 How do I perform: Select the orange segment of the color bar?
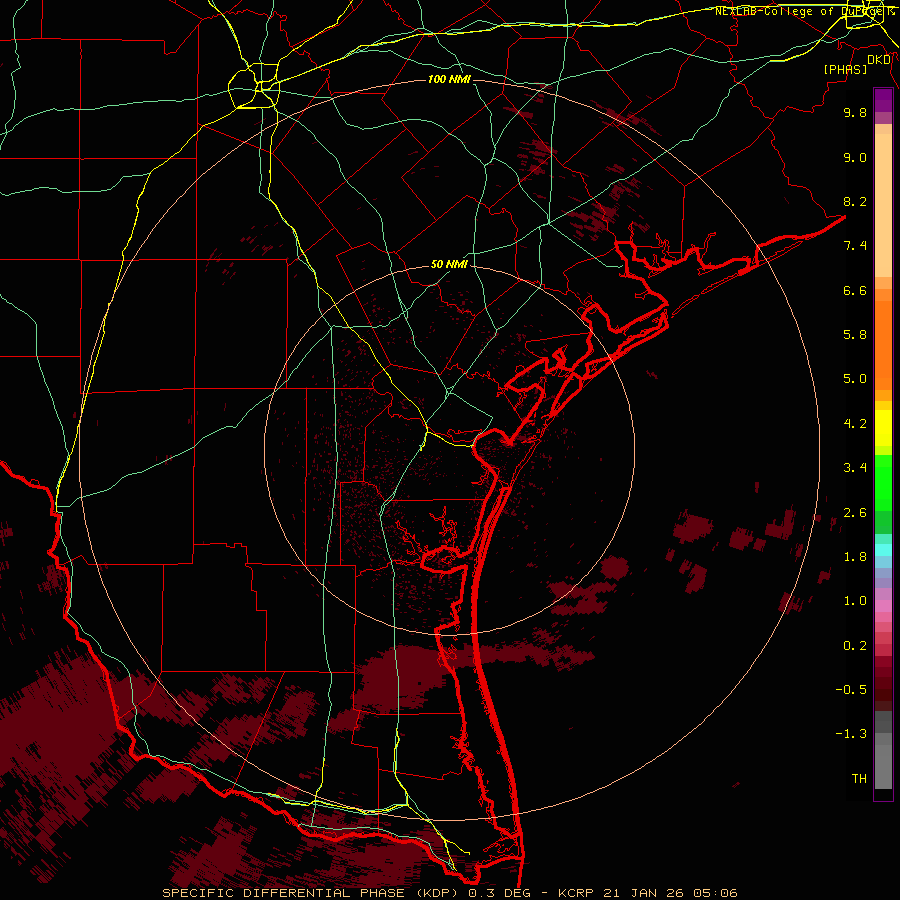(x=883, y=344)
